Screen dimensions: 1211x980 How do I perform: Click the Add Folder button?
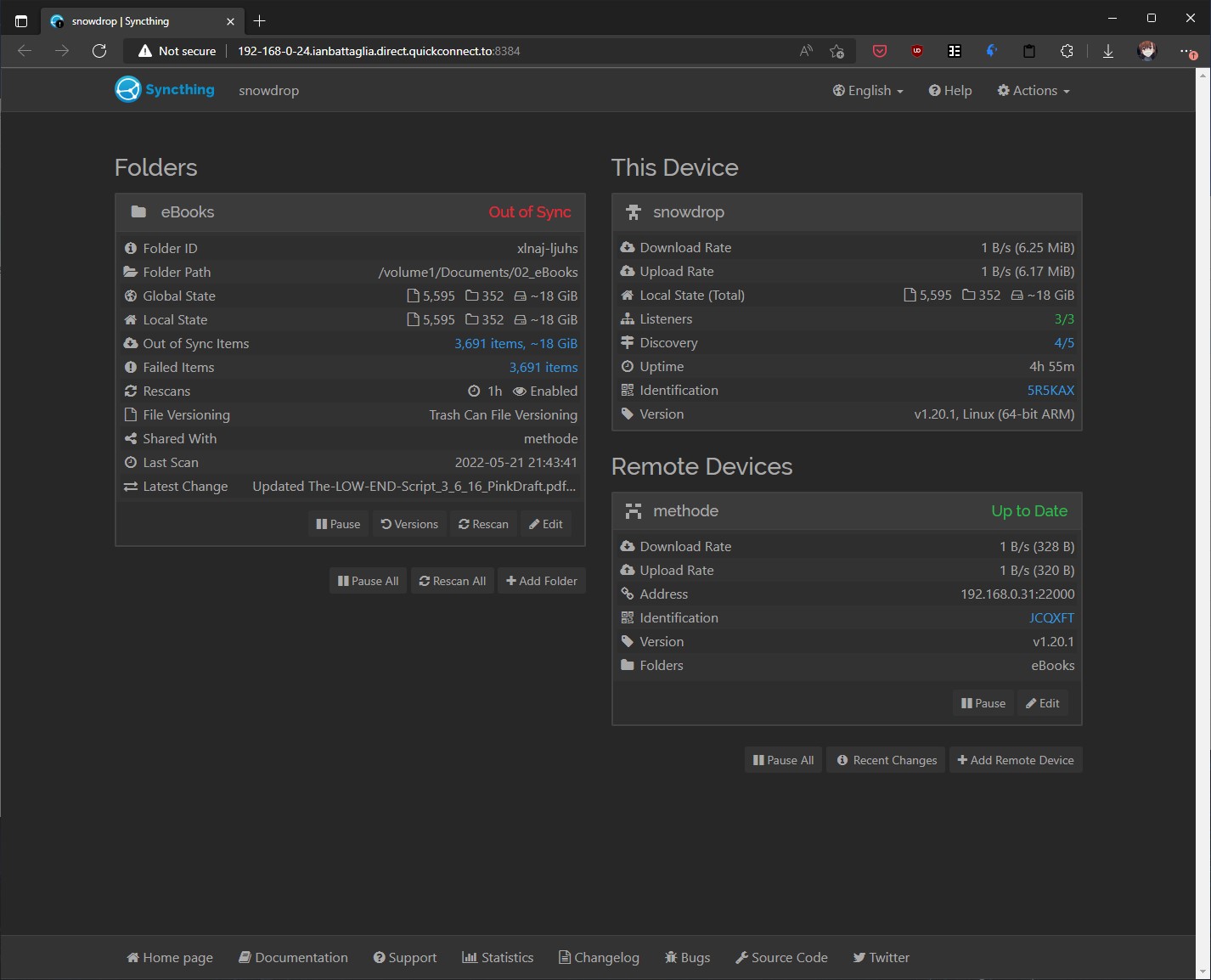pos(542,581)
